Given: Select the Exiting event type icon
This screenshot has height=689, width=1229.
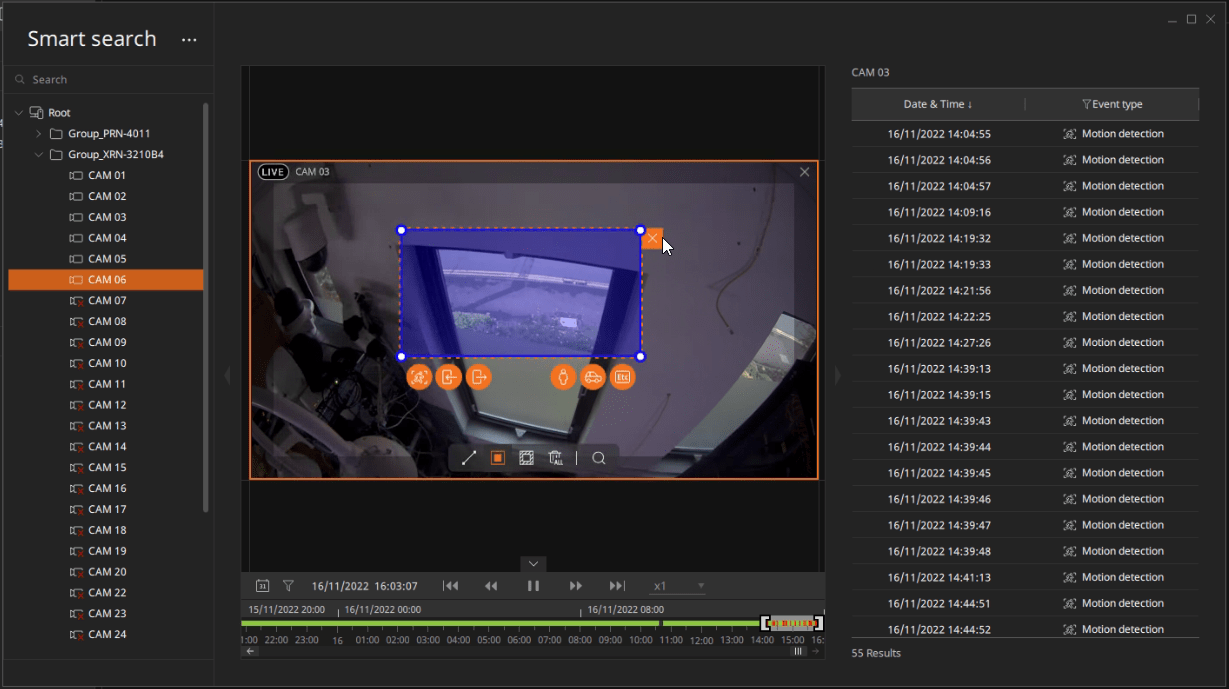Looking at the screenshot, I should (479, 377).
